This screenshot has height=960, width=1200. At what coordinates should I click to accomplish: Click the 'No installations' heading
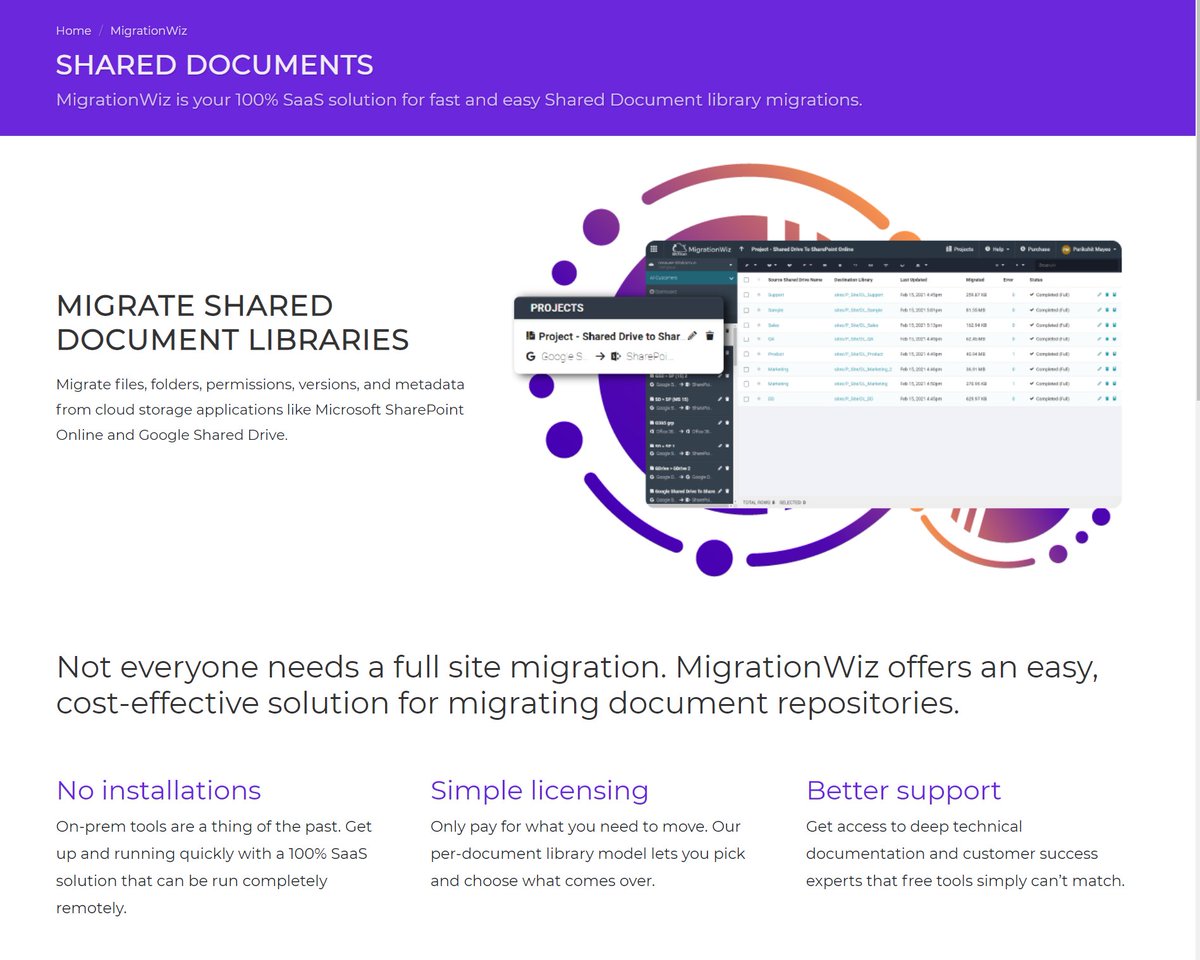(158, 790)
